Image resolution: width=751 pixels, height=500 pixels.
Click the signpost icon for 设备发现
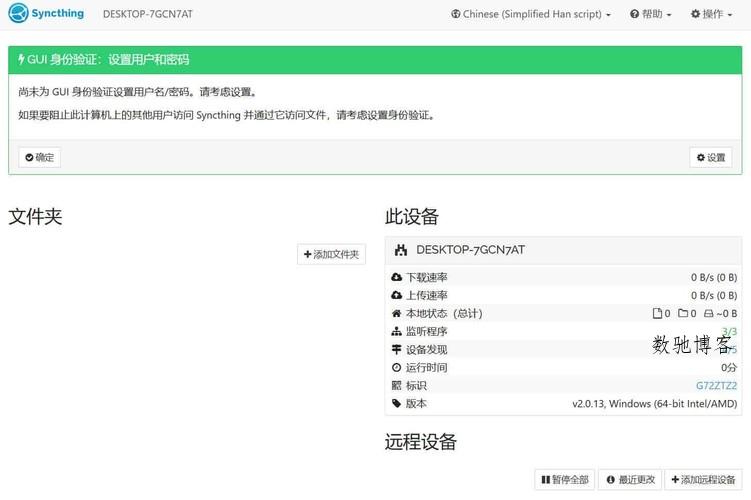tap(397, 350)
